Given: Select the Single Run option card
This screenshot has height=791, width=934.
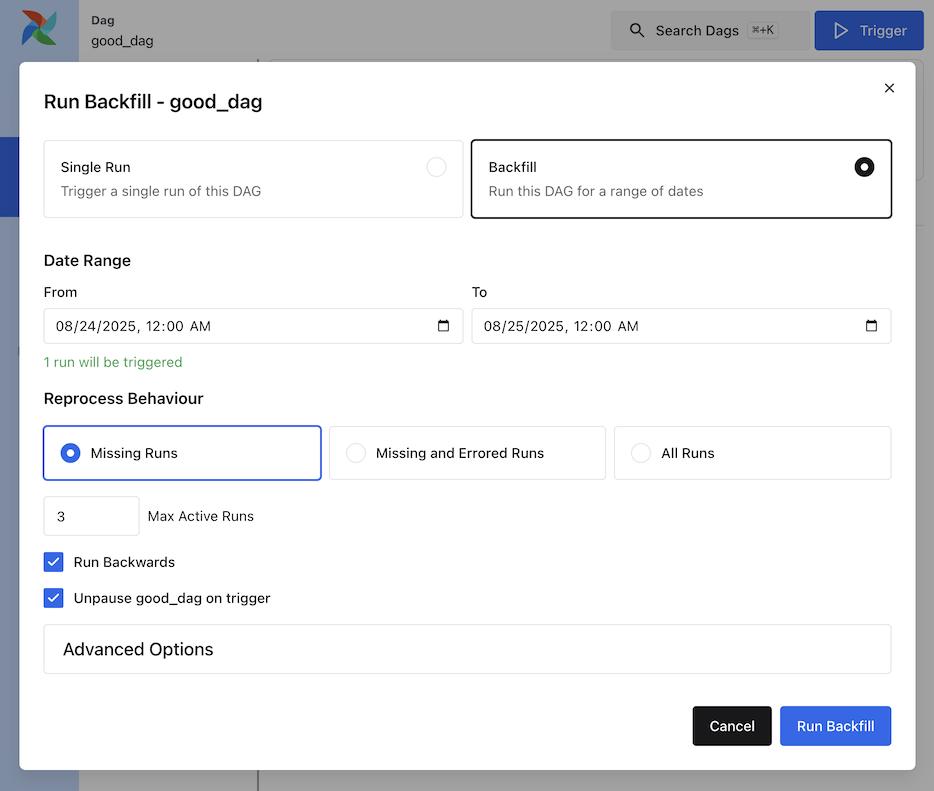Looking at the screenshot, I should (253, 179).
